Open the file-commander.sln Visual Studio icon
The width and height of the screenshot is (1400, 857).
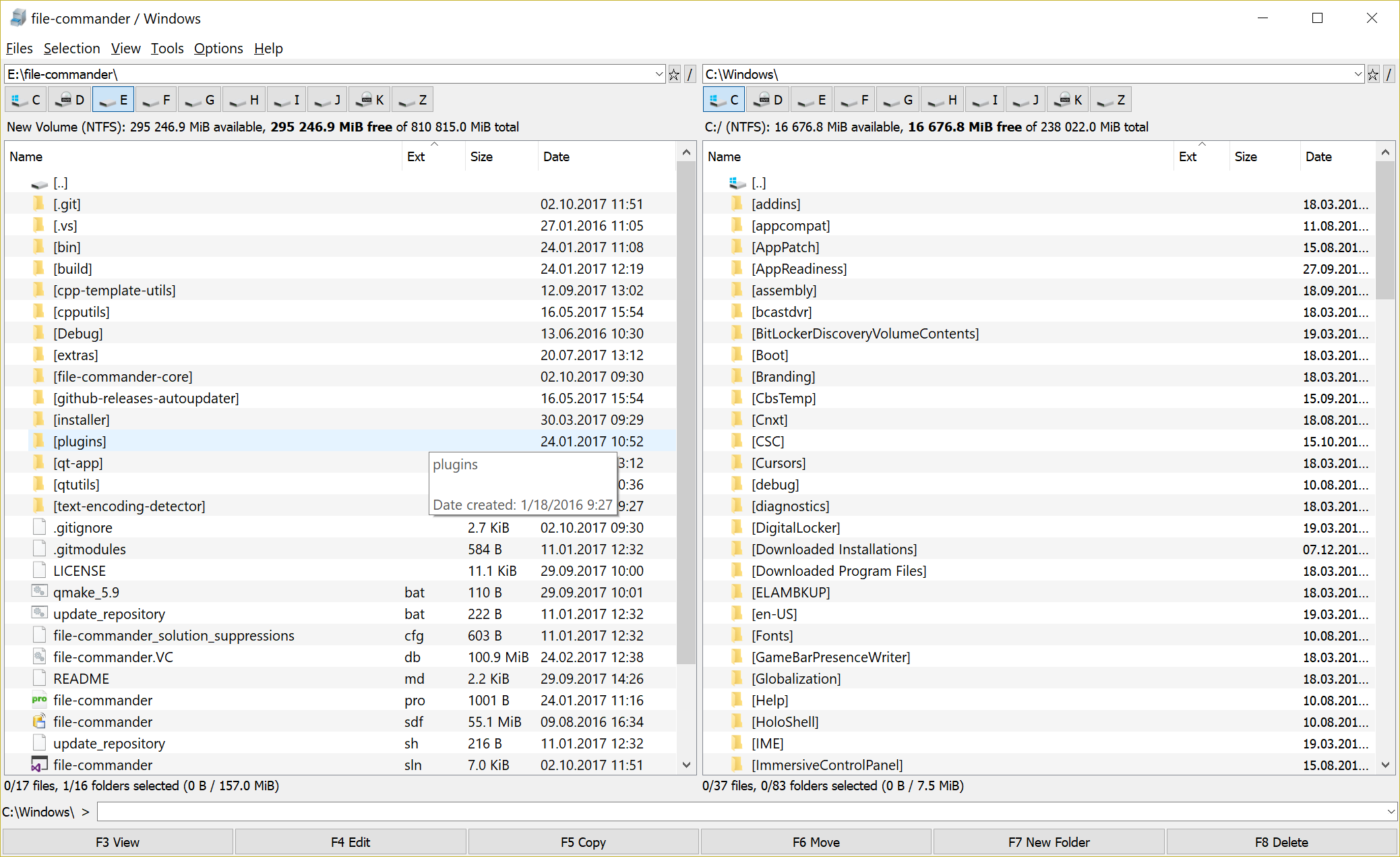(39, 765)
